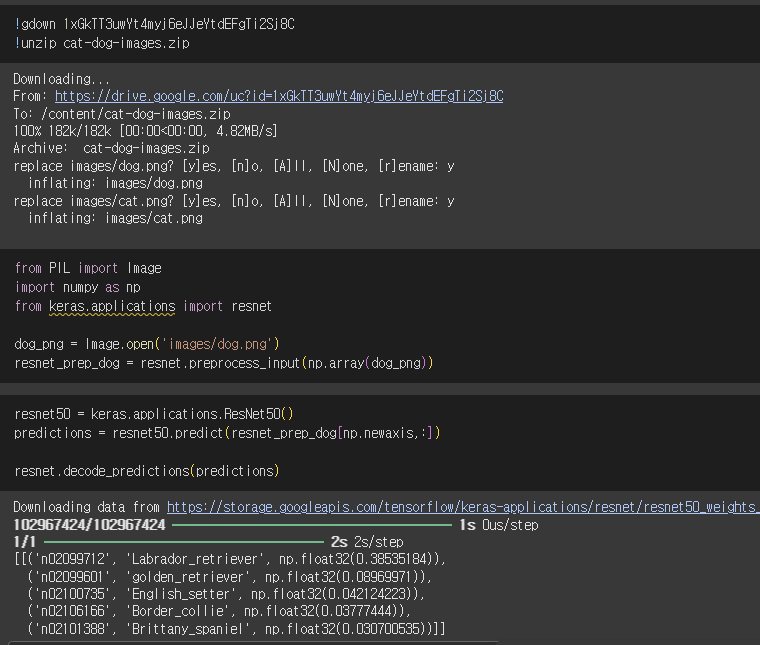Click the 102967424/102967424 download progress bar

tap(312, 525)
